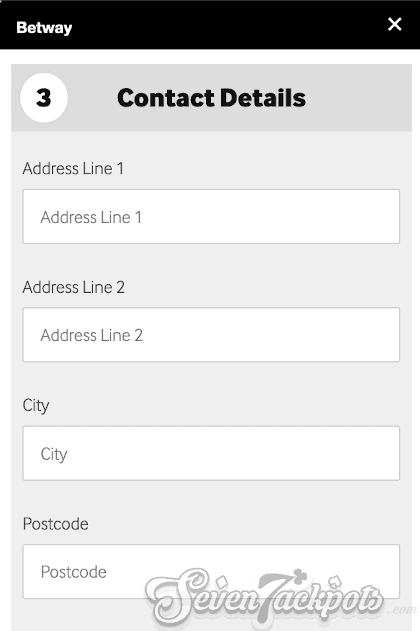This screenshot has width=420, height=631.
Task: Close the Betway registration dialog
Action: (x=395, y=24)
